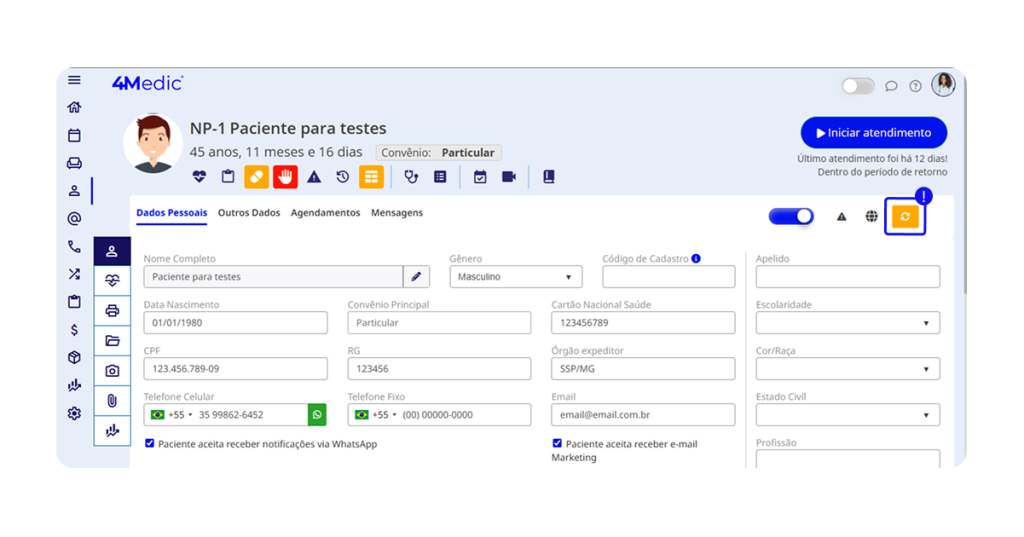Uncheck WhatsApp notifications consent checkbox
The height and width of the screenshot is (537, 1024).
click(x=150, y=443)
